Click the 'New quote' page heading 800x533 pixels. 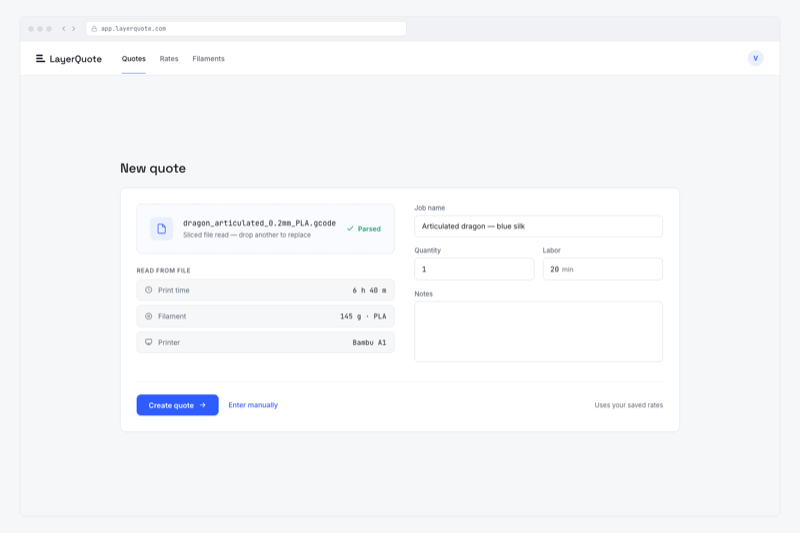[x=153, y=168]
